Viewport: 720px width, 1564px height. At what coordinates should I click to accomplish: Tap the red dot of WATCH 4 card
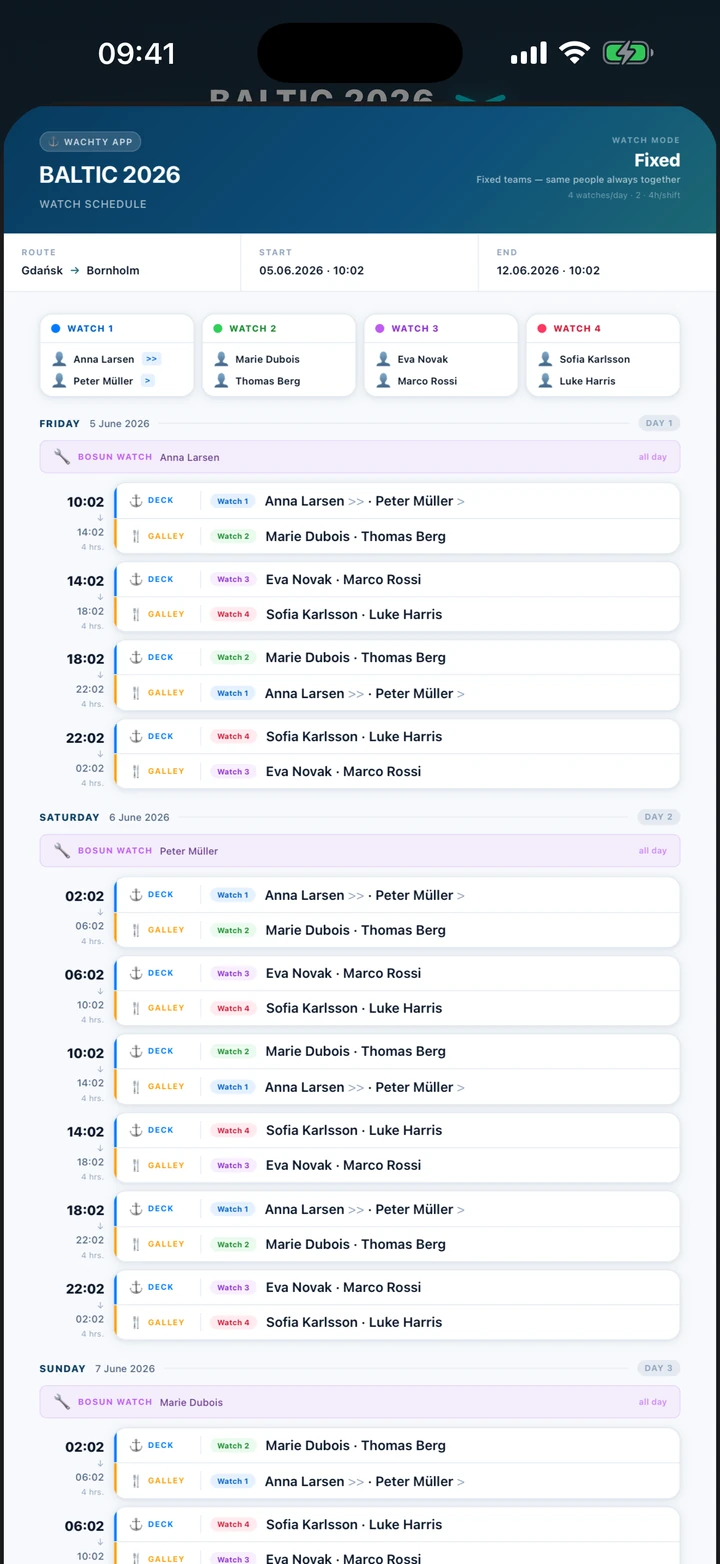542,328
